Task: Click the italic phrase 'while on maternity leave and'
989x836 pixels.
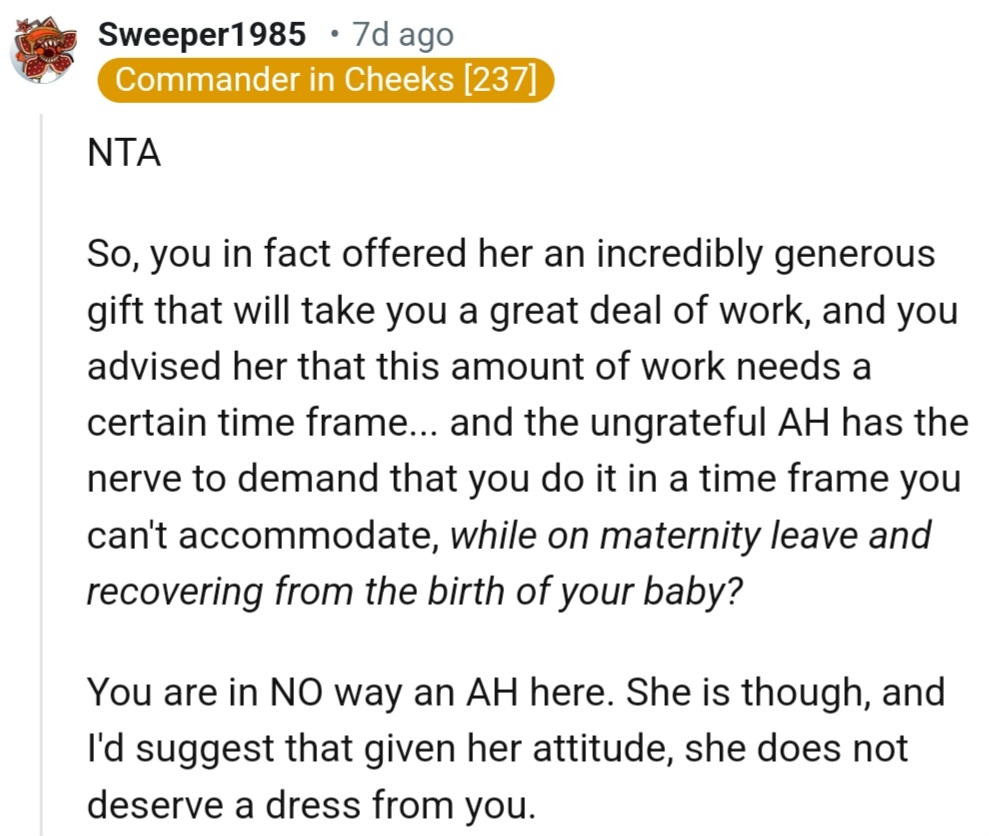Action: pyautogui.click(x=690, y=536)
